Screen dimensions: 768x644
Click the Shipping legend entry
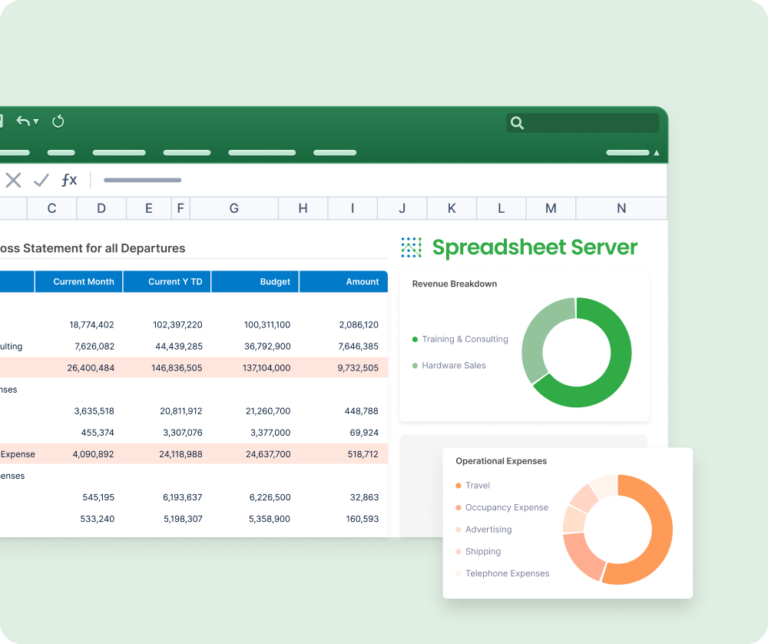tap(478, 551)
